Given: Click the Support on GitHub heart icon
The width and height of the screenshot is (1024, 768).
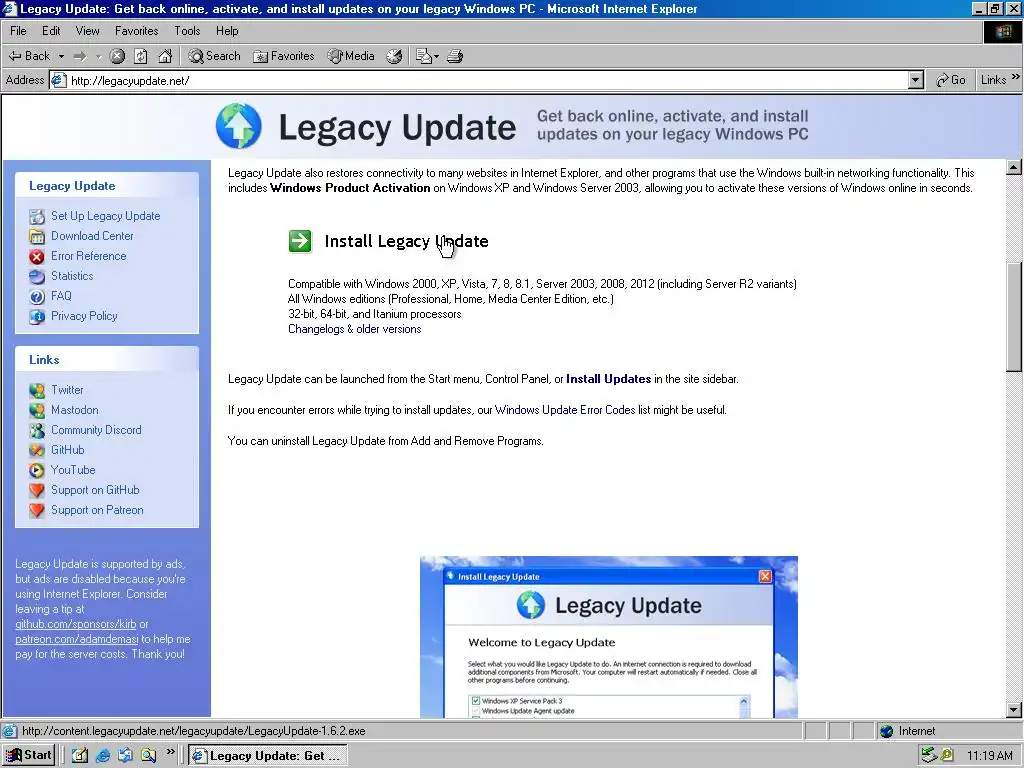Looking at the screenshot, I should pyautogui.click(x=37, y=490).
